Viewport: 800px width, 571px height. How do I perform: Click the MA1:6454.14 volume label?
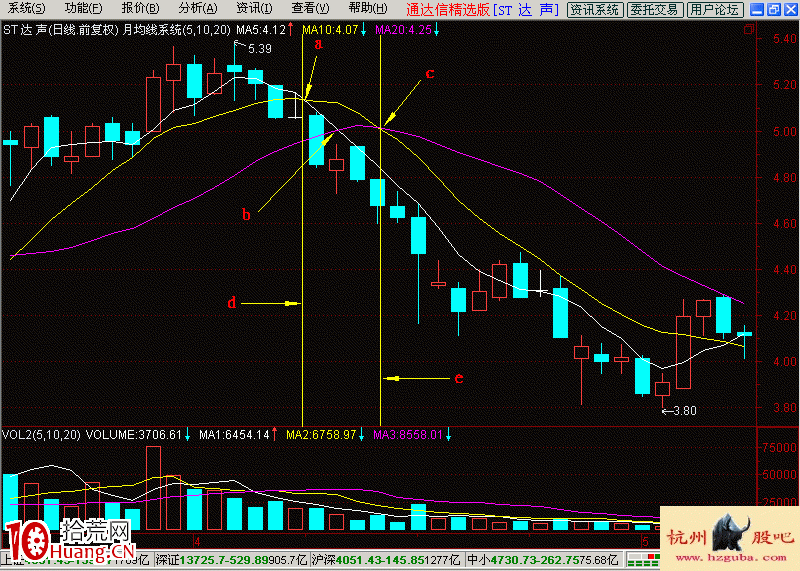point(234,435)
